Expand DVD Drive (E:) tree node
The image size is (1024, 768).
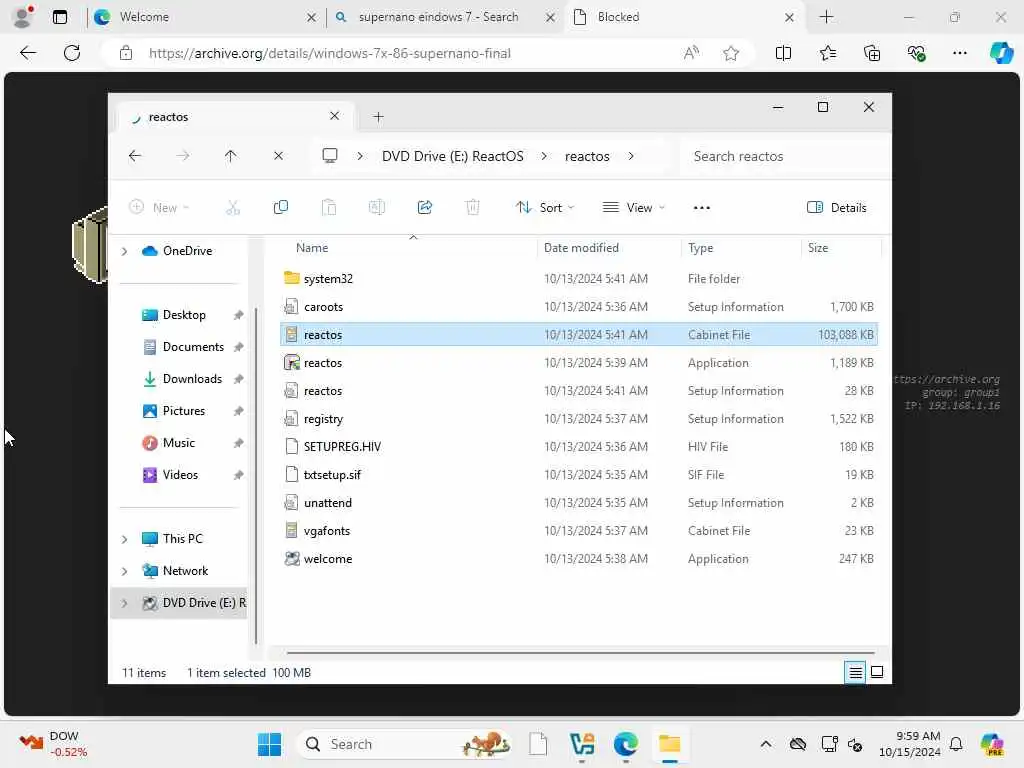124,603
